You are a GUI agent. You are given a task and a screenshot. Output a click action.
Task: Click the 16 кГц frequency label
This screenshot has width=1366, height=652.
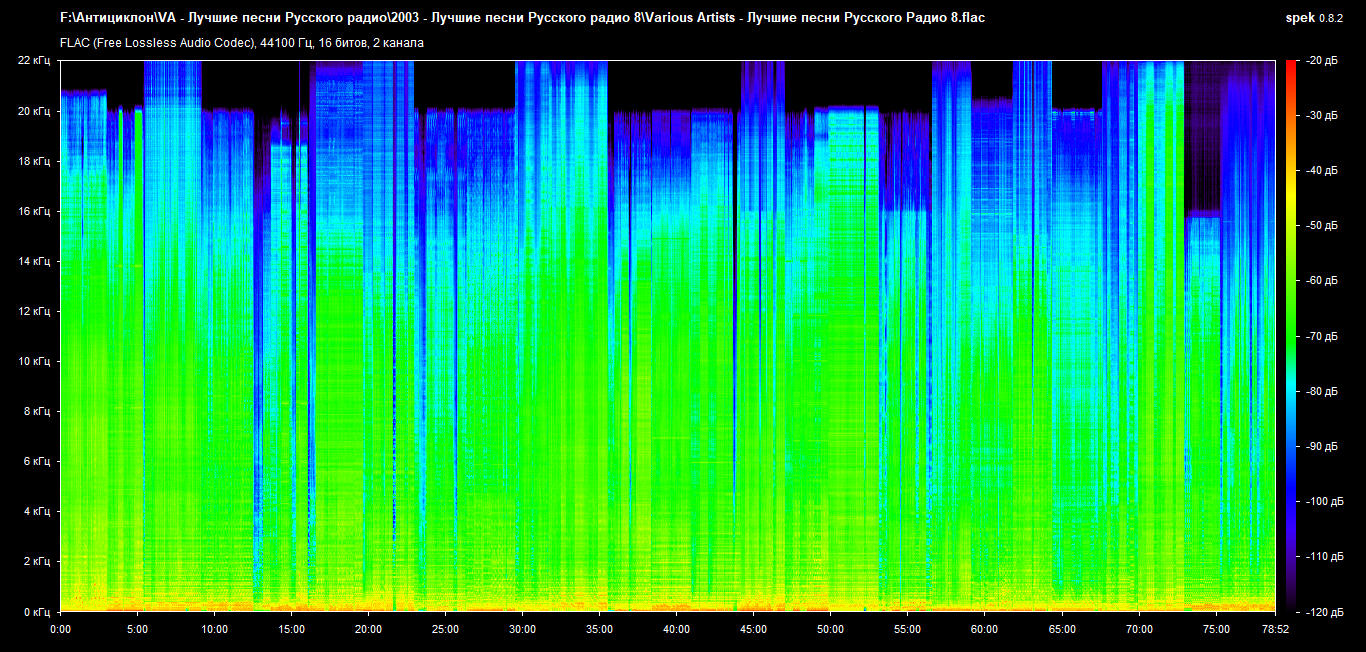click(35, 211)
